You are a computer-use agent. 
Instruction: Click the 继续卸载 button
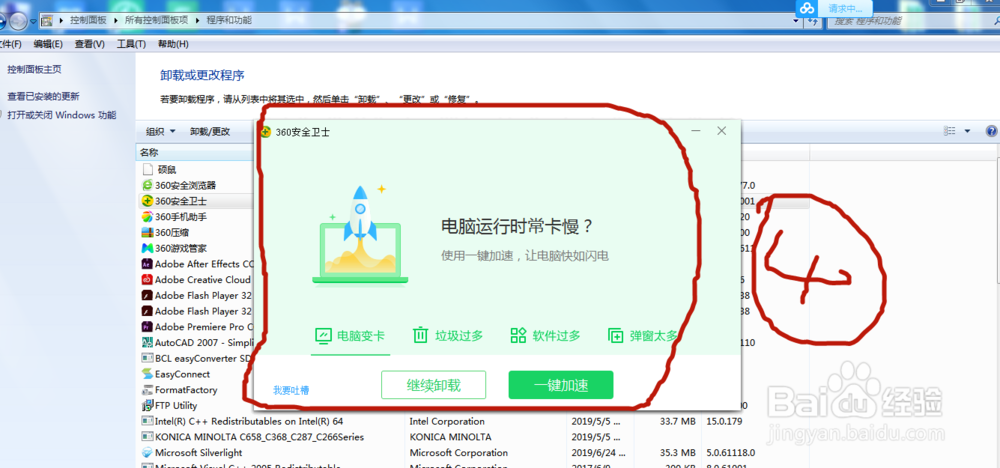[434, 385]
